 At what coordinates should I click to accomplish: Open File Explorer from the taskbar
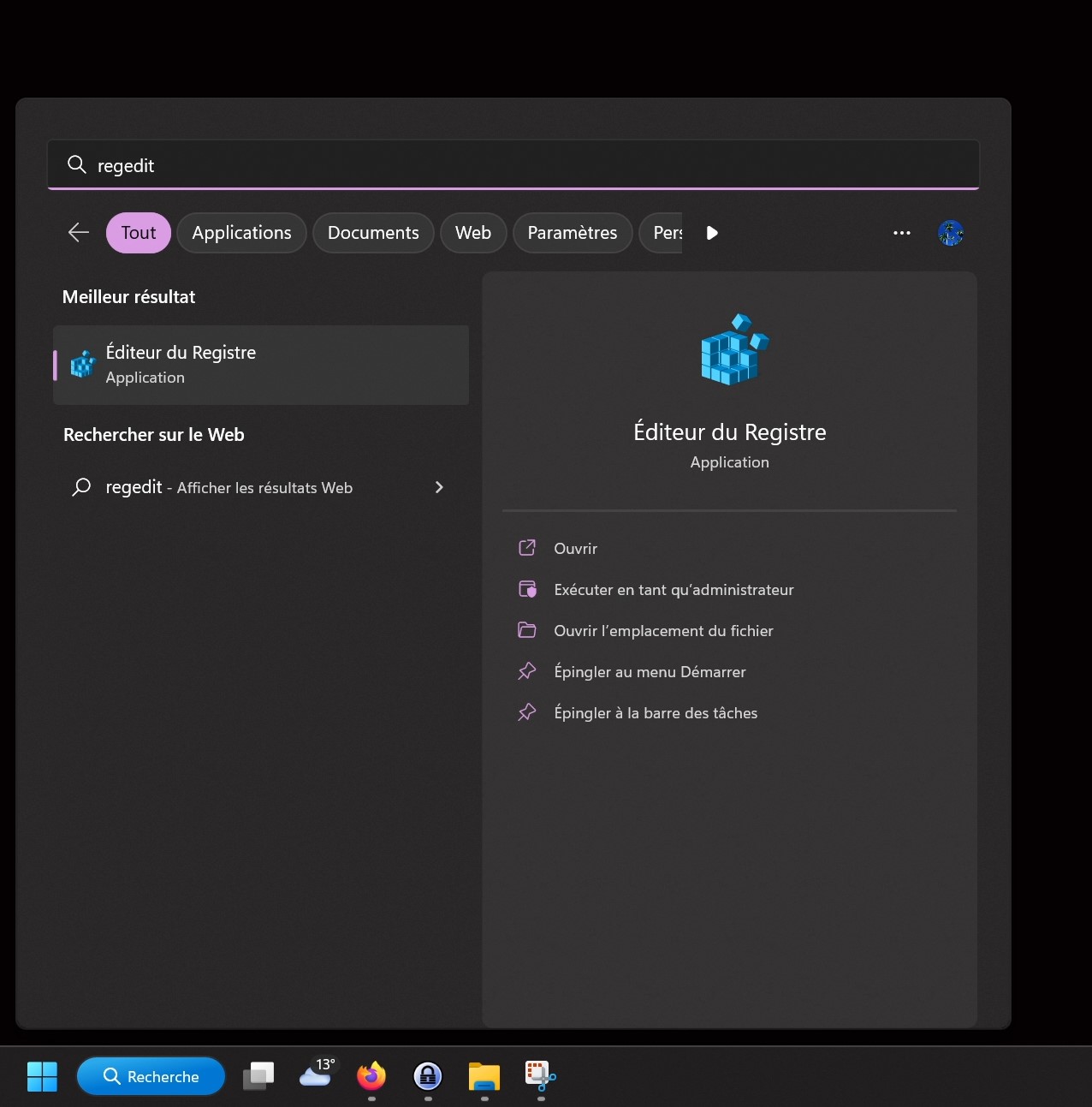(x=484, y=1076)
